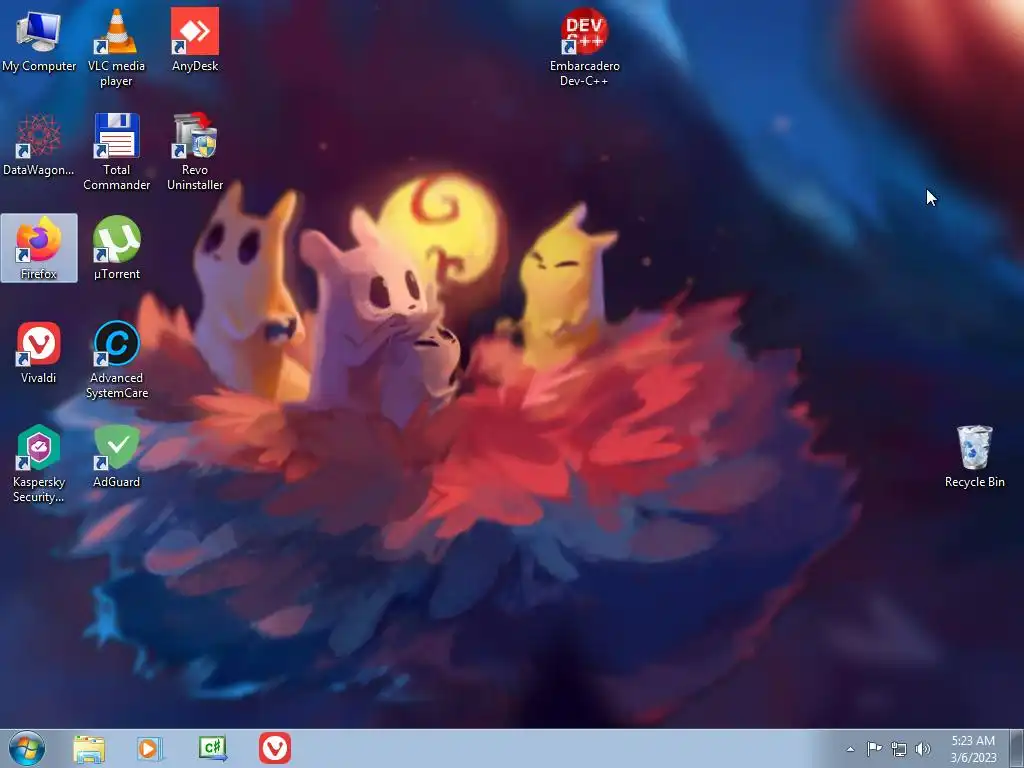
Task: Select the Firefox desktop icon
Action: point(39,248)
